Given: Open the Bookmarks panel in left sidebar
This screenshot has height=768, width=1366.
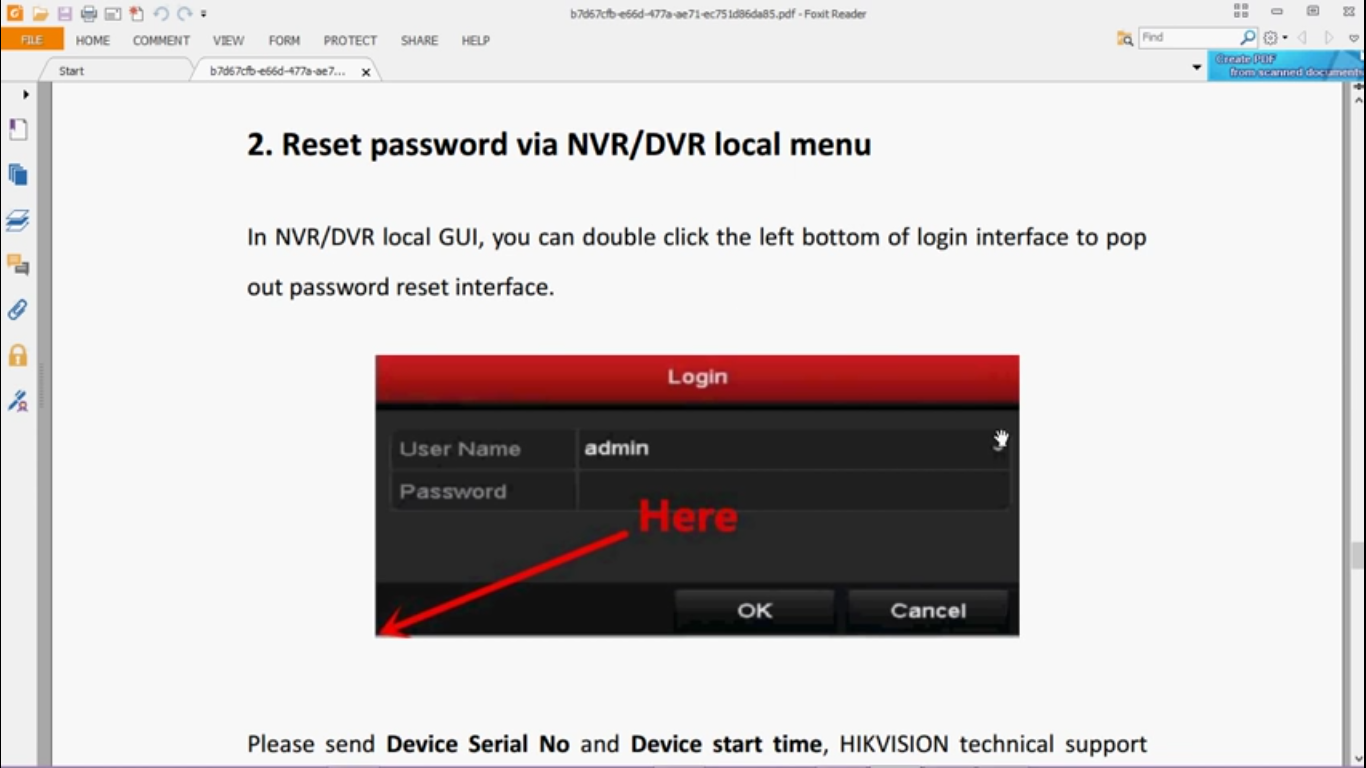Looking at the screenshot, I should click(18, 130).
